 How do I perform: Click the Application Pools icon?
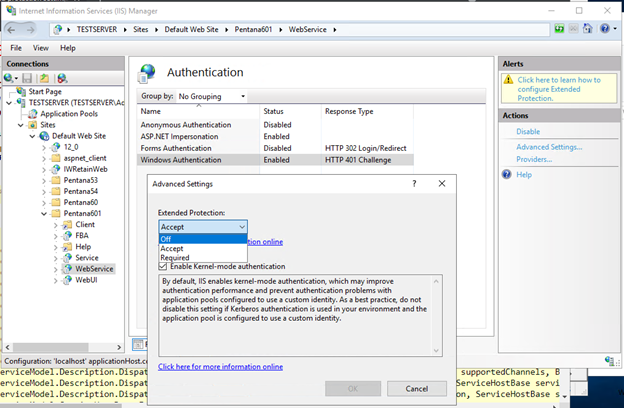[x=33, y=114]
